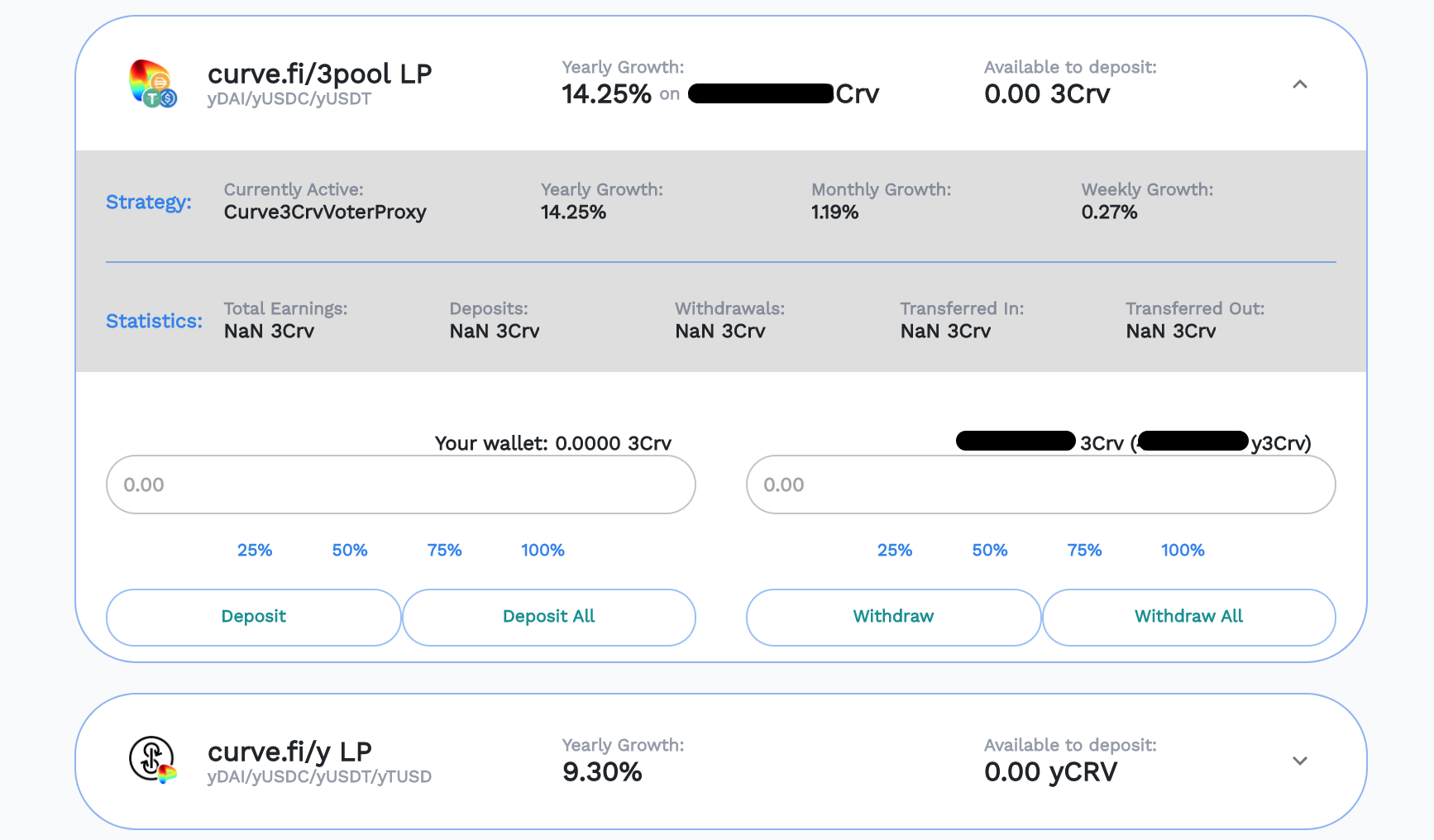Click the Transferred In NaN 3Crv value
Viewport: 1434px width, 840px height.
(x=945, y=332)
